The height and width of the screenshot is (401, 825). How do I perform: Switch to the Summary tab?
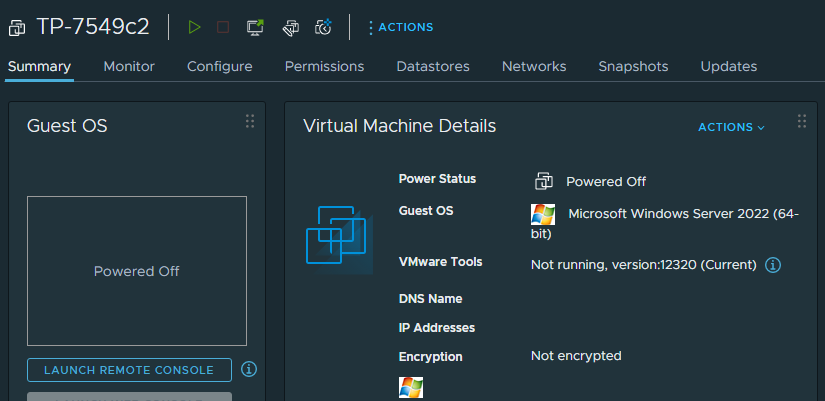39,67
